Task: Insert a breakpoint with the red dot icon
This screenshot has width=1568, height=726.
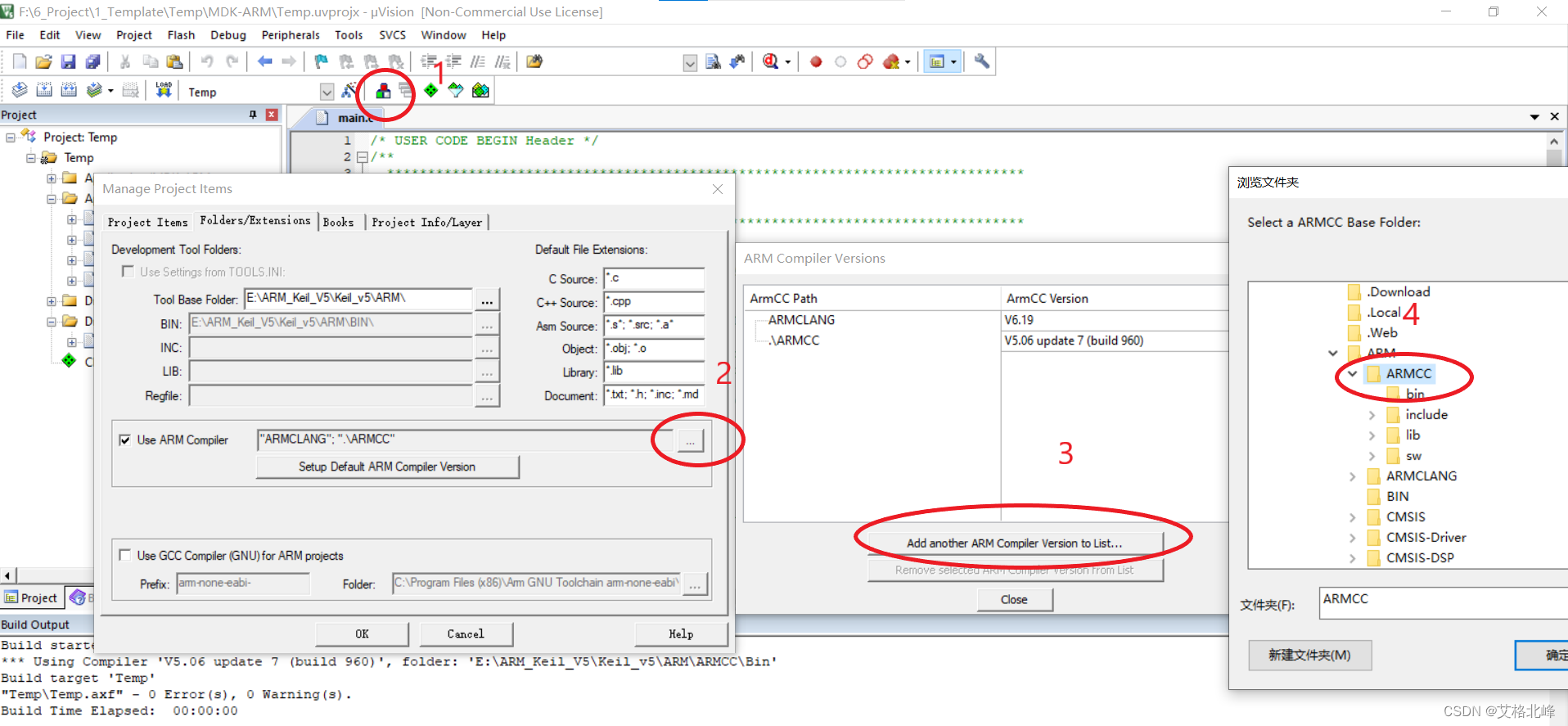Action: coord(816,61)
